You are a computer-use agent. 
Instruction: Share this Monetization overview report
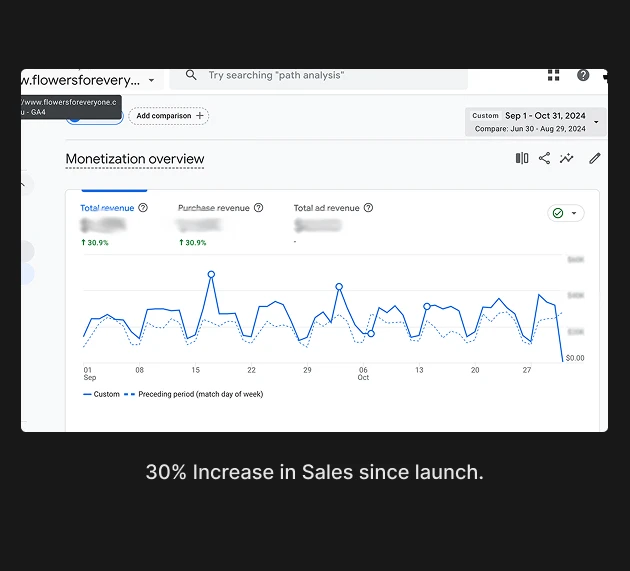click(x=545, y=158)
